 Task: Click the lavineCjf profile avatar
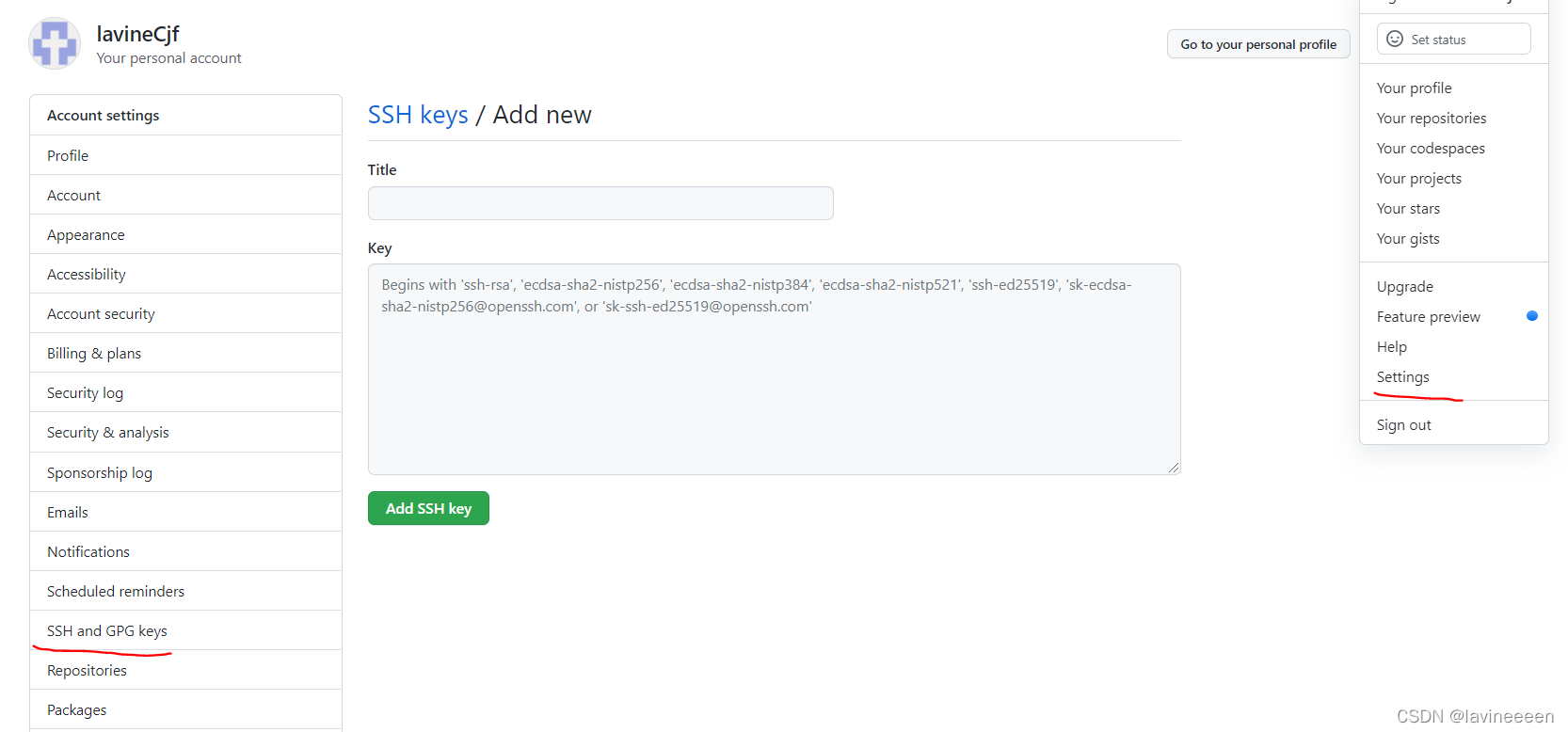pos(55,43)
